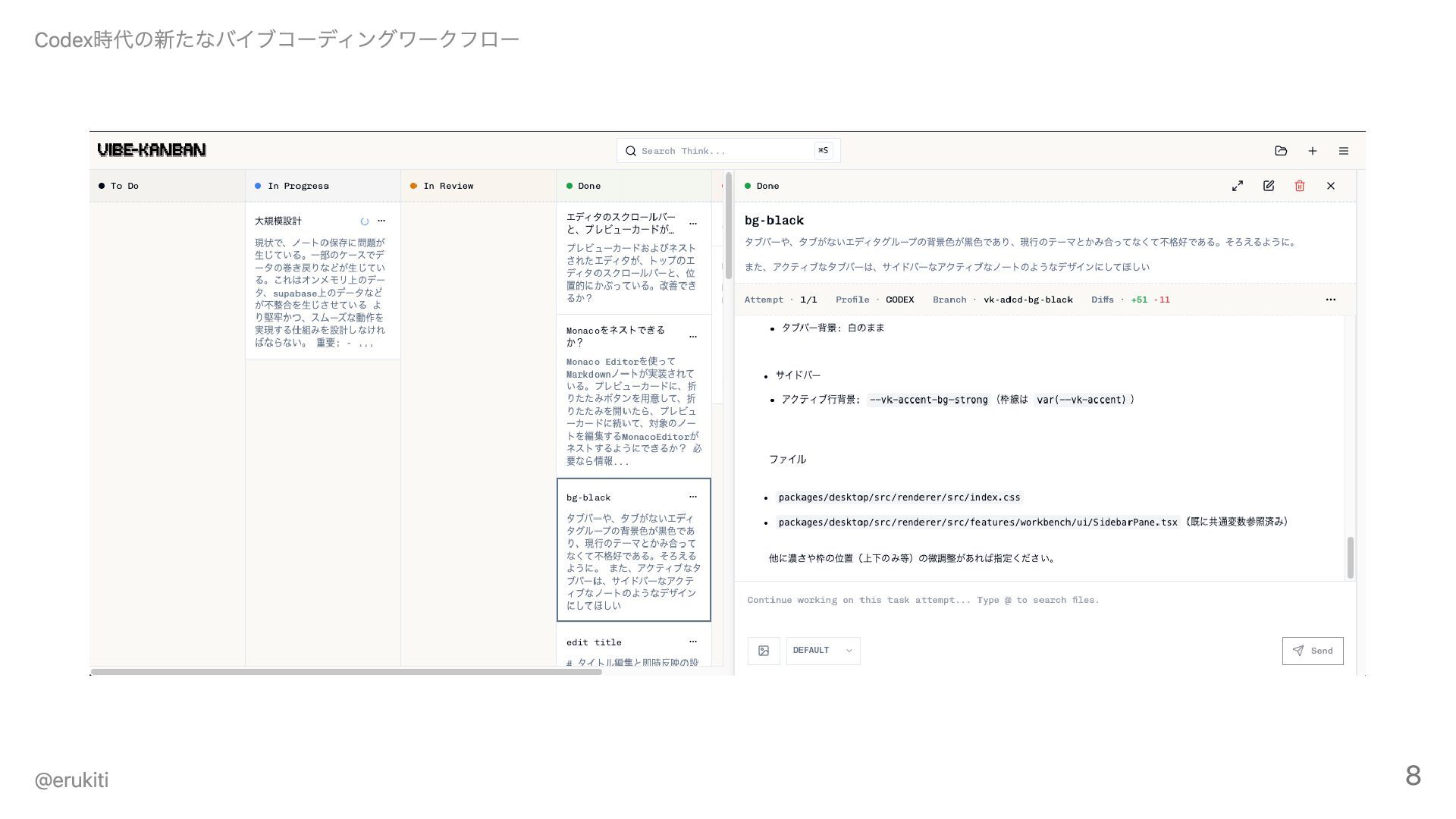Viewport: 1456px width, 819px height.
Task: Edit the bg-black task
Action: [x=1269, y=186]
